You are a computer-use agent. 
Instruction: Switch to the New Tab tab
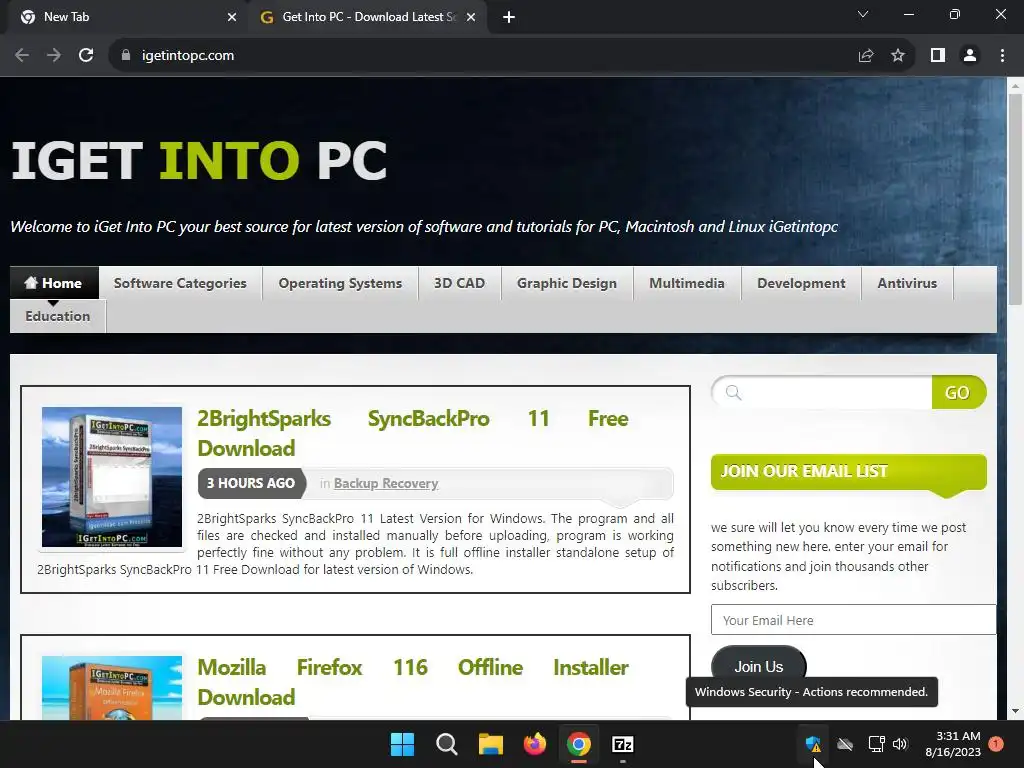[124, 17]
